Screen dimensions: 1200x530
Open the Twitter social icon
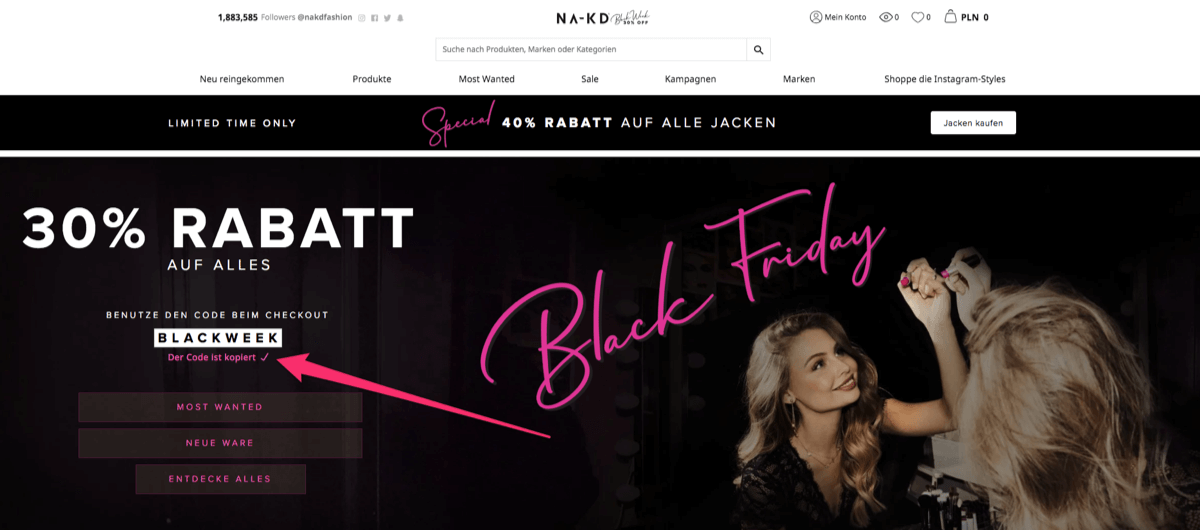(x=387, y=17)
